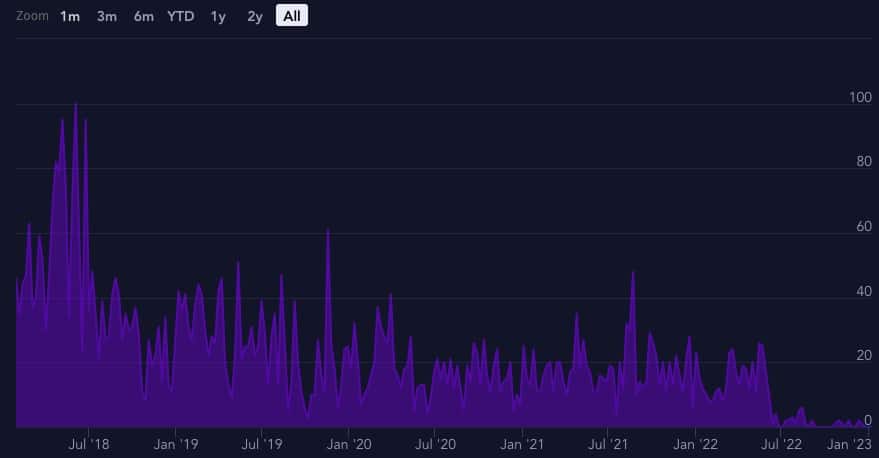Screen dimensions: 879x458
Task: Click the highest chart peak near 100
Action: pyautogui.click(x=76, y=105)
